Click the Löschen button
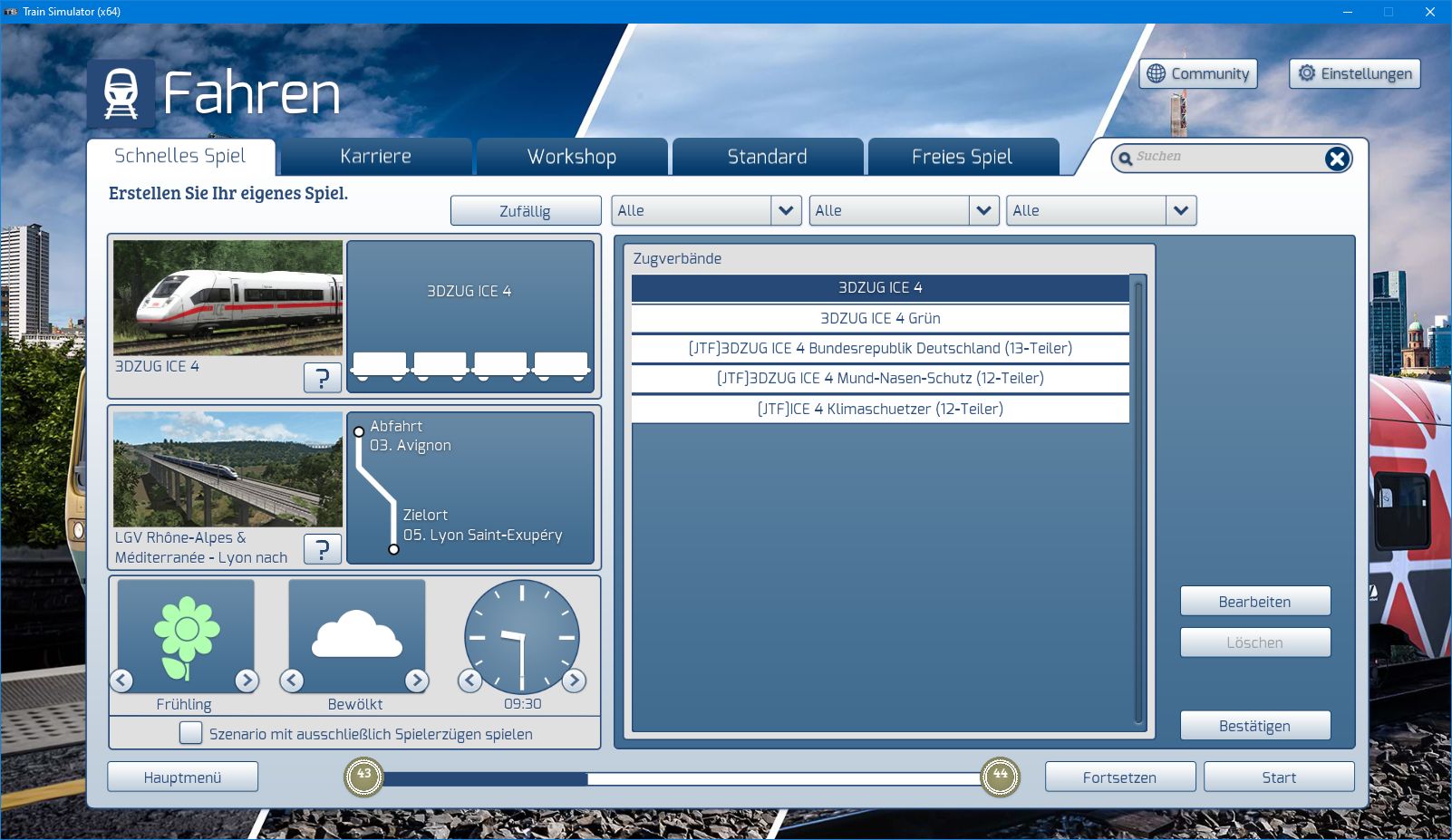 tap(1255, 642)
